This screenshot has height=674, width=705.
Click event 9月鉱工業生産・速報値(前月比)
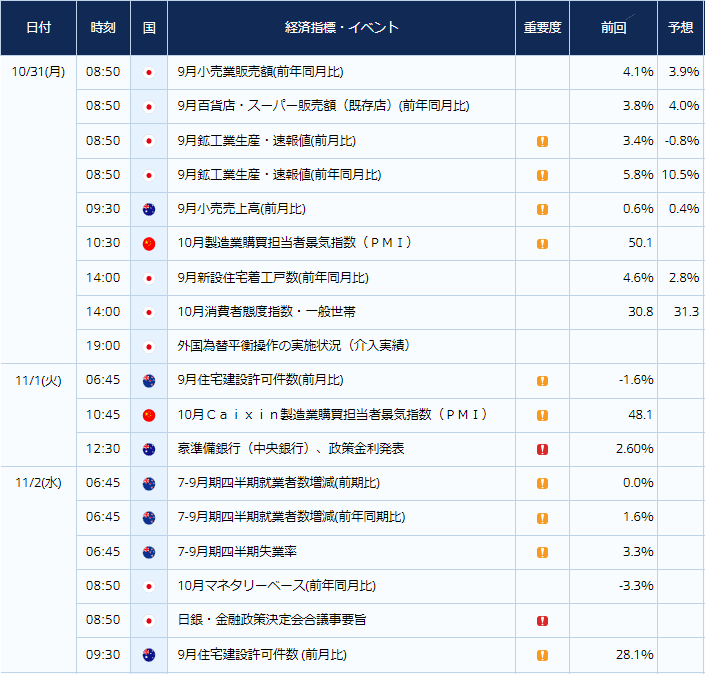click(x=267, y=141)
